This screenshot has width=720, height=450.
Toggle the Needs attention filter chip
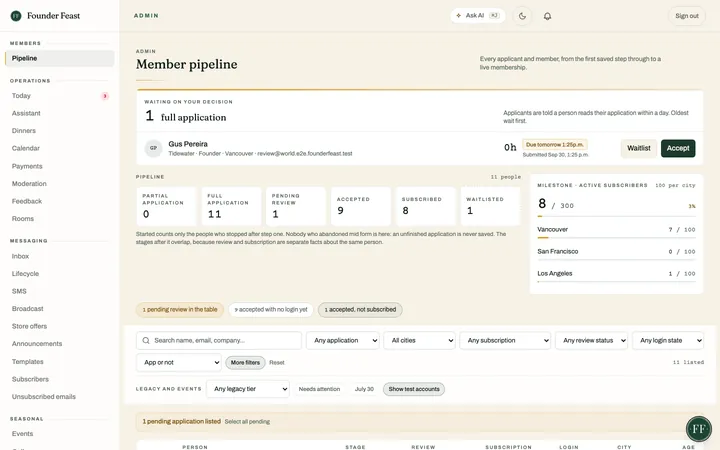click(319, 389)
